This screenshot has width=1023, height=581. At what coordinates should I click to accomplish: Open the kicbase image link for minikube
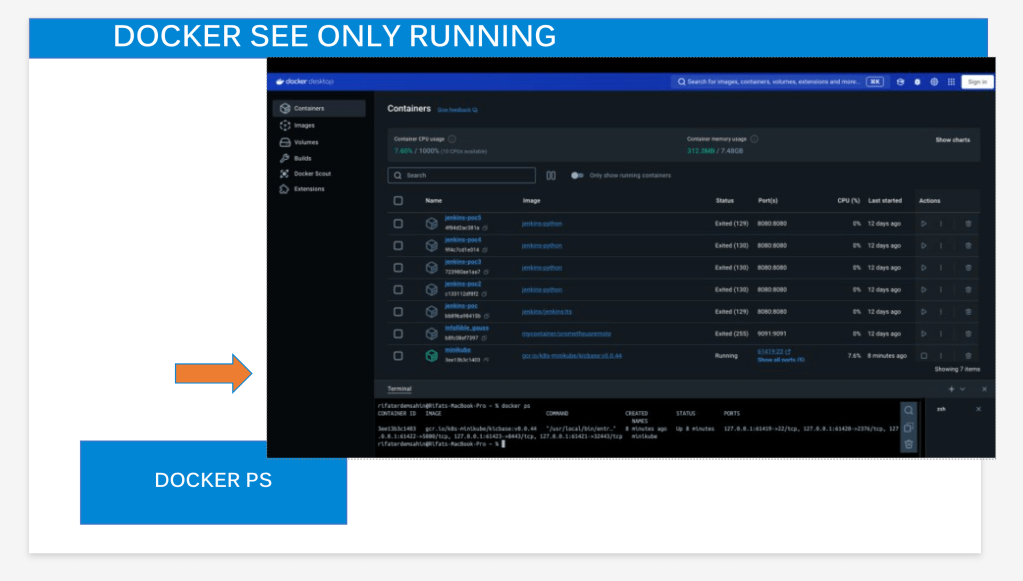[x=572, y=356]
